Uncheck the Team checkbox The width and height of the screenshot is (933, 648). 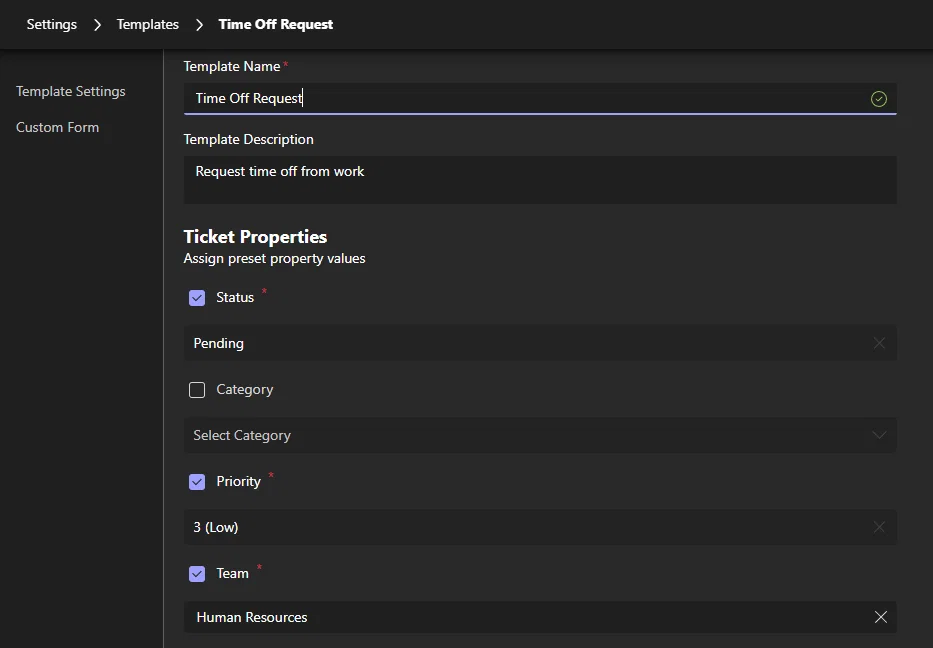197,574
